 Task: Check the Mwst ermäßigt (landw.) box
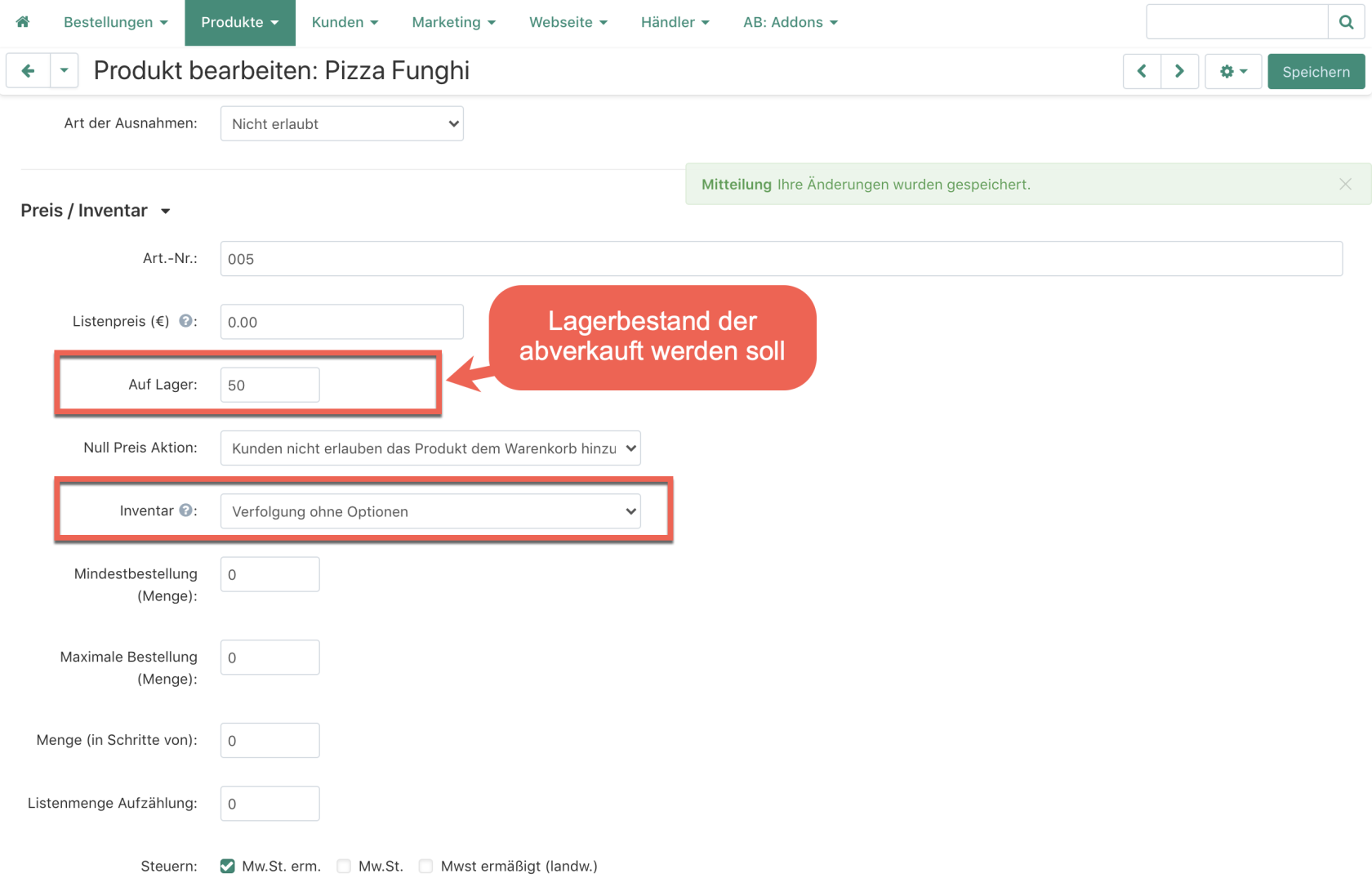[x=425, y=866]
